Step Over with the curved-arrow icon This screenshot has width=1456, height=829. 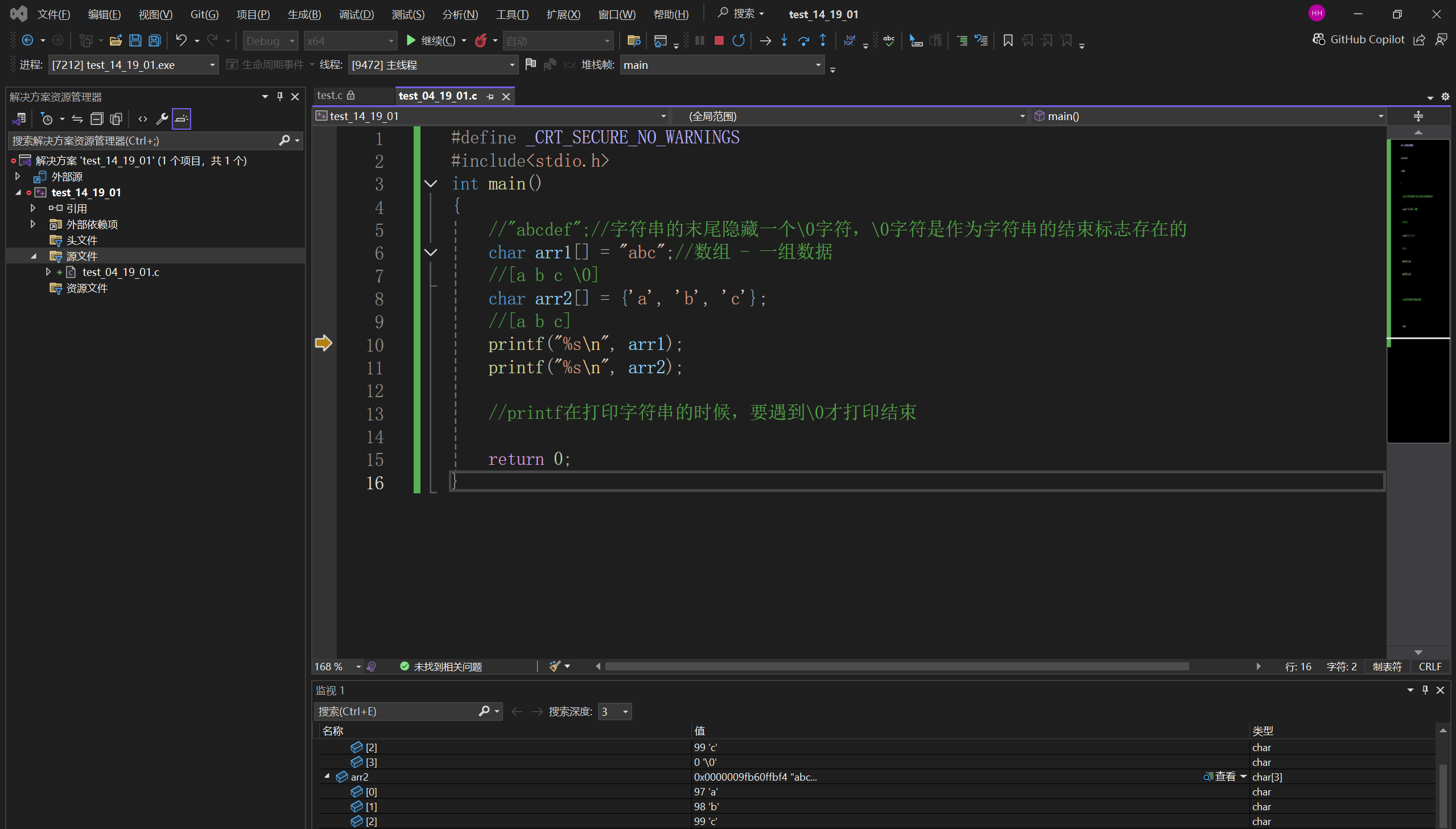[x=804, y=40]
